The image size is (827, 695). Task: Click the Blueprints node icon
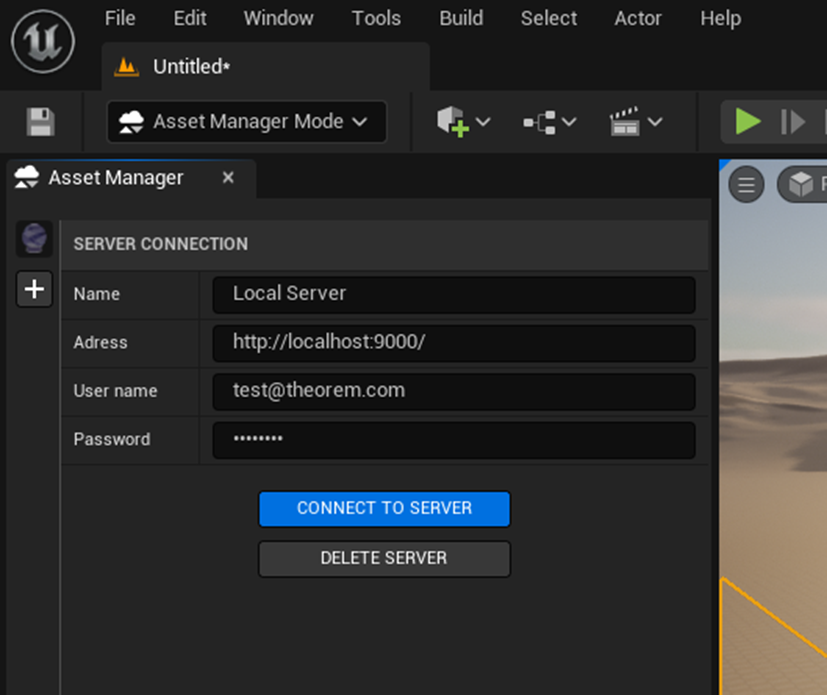(539, 122)
